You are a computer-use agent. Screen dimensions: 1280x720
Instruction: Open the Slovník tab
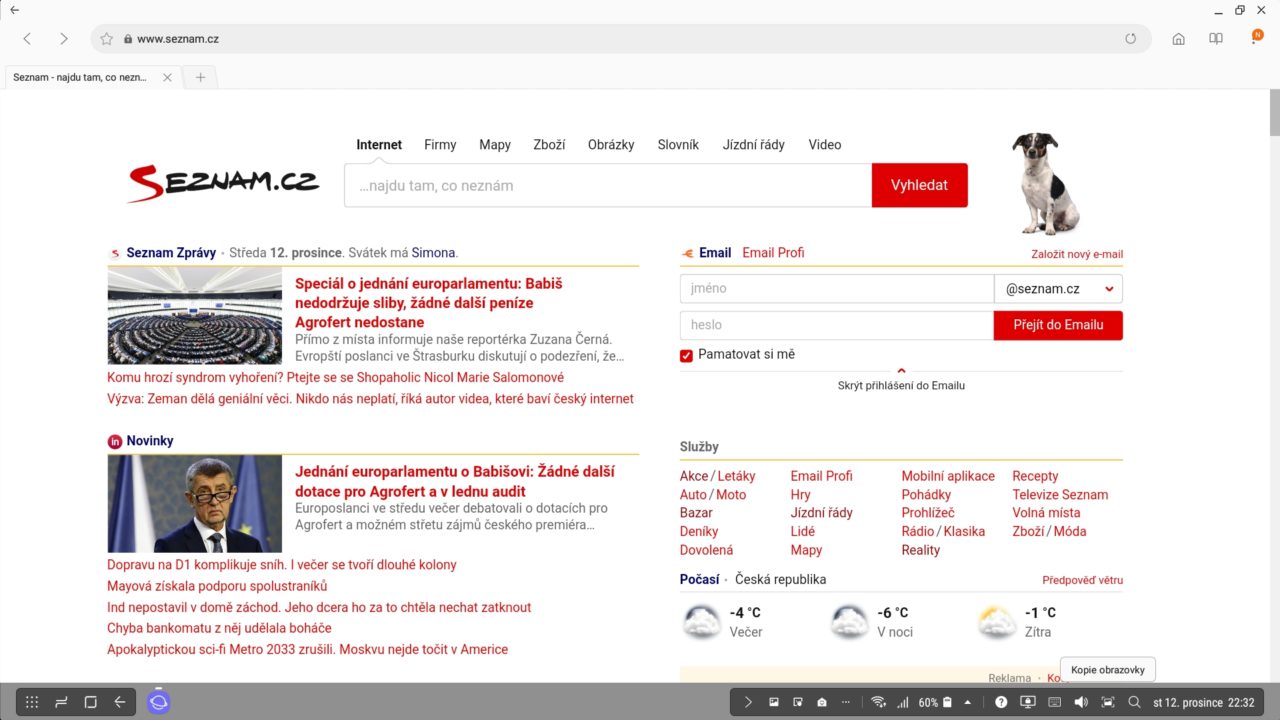point(678,145)
